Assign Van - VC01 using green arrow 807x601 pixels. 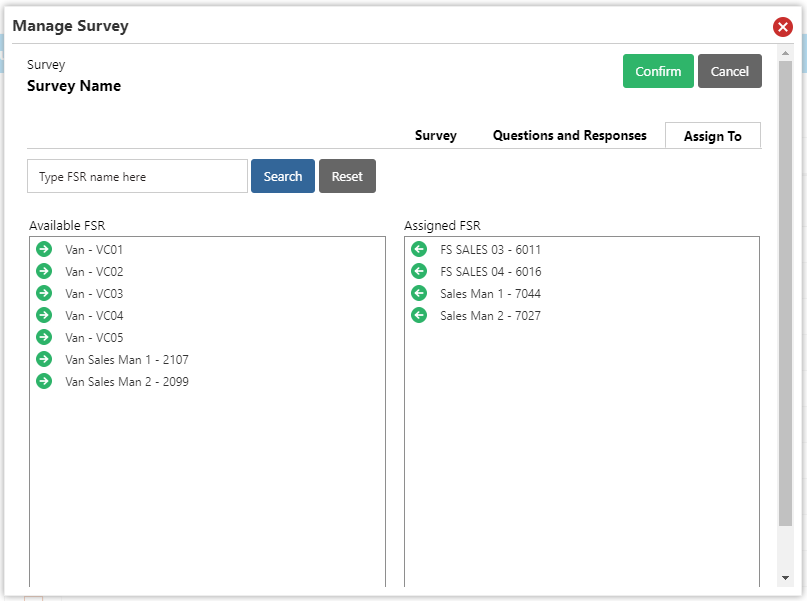coord(44,249)
